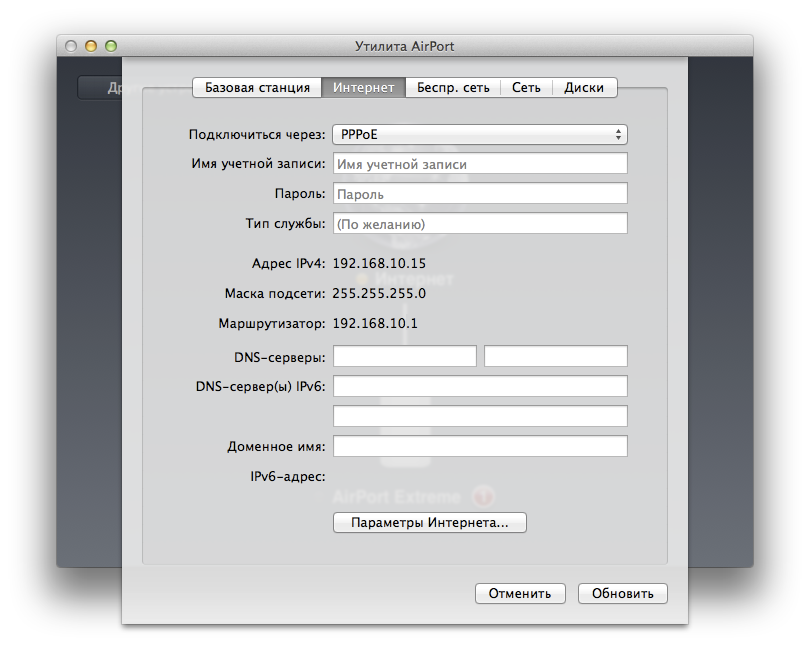Switch to the Базовая станция tab
Viewport: 810px width, 646px height.
click(257, 87)
